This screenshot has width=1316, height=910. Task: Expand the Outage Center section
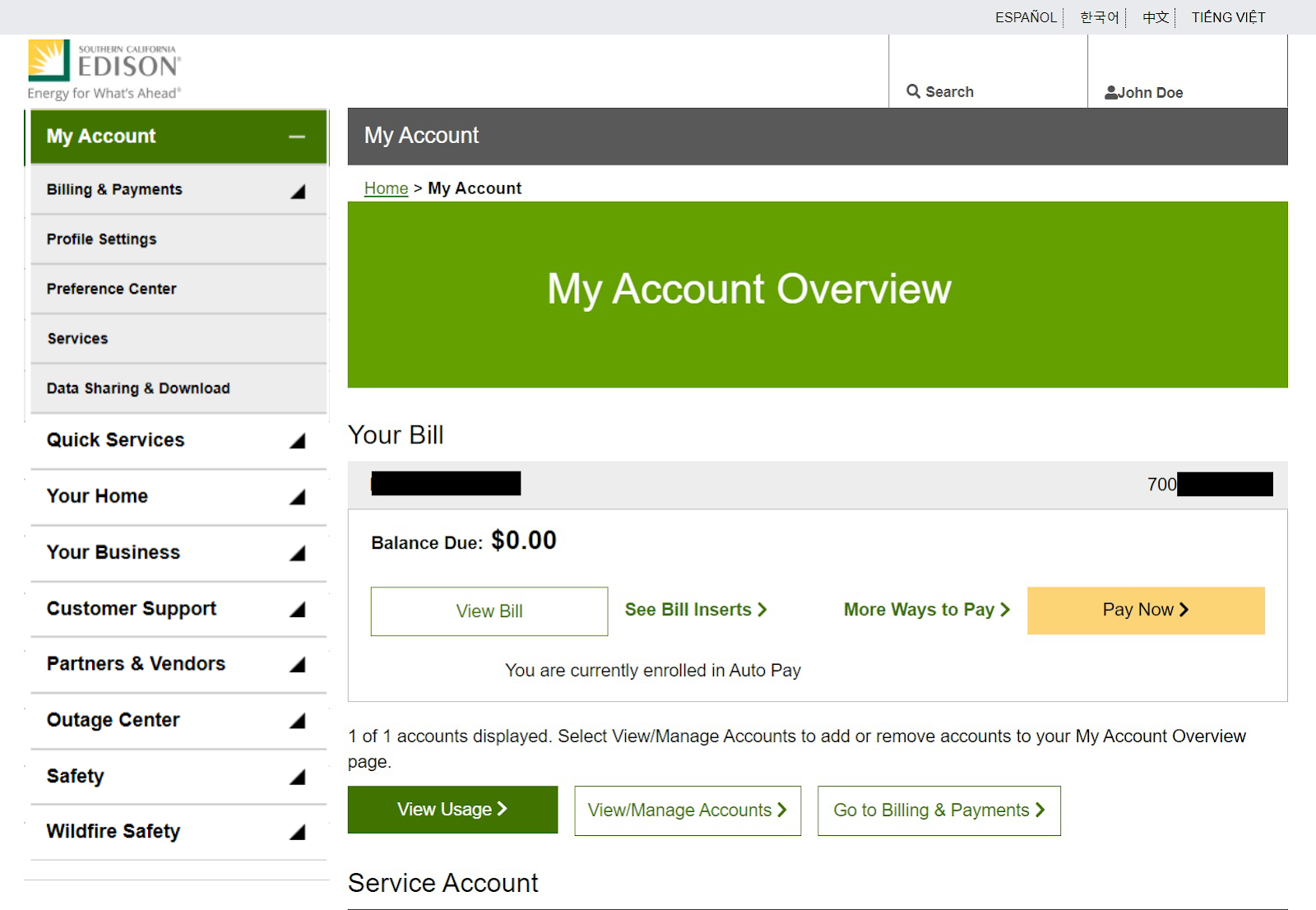(297, 721)
